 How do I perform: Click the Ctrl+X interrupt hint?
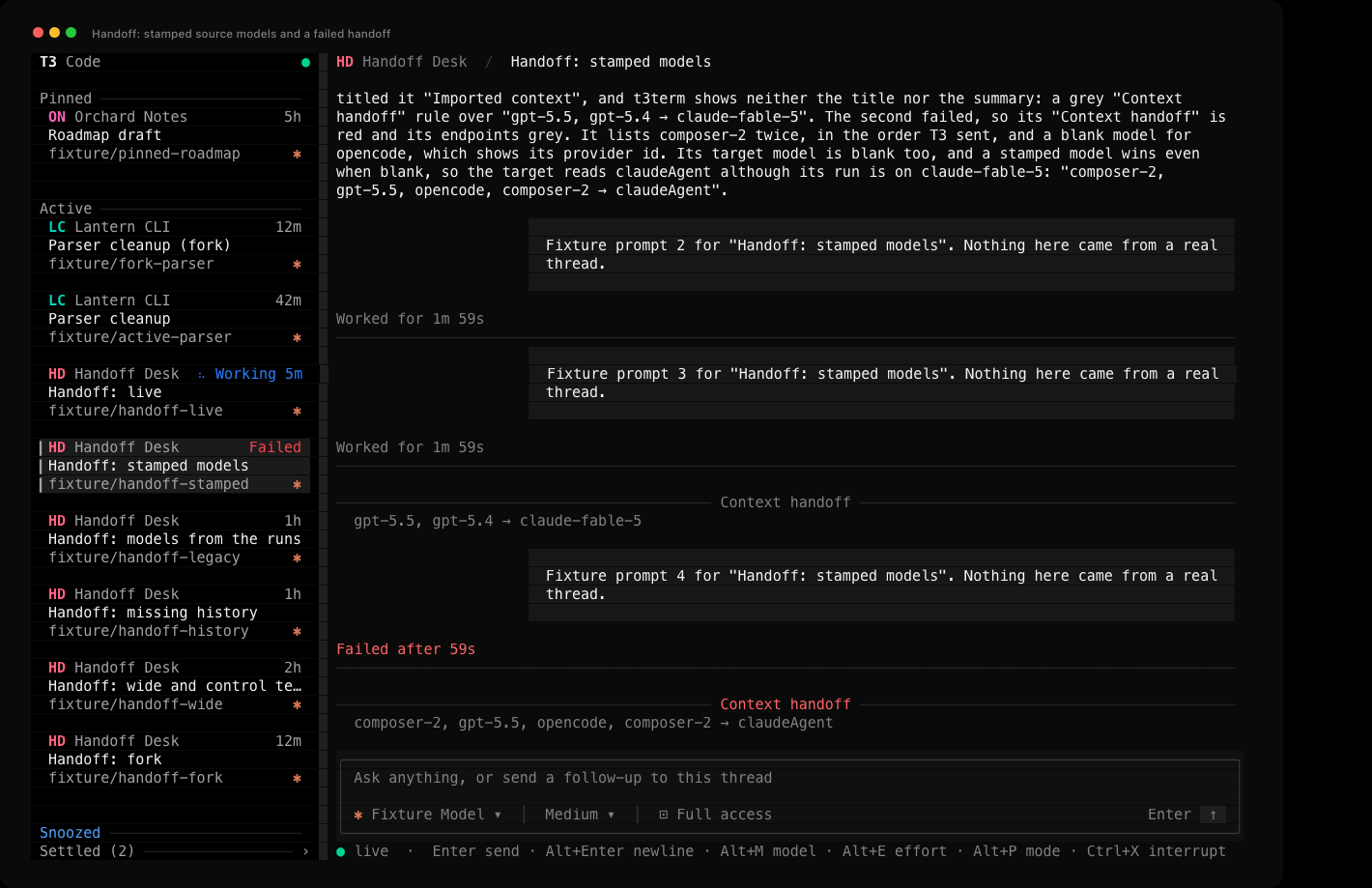point(1156,851)
